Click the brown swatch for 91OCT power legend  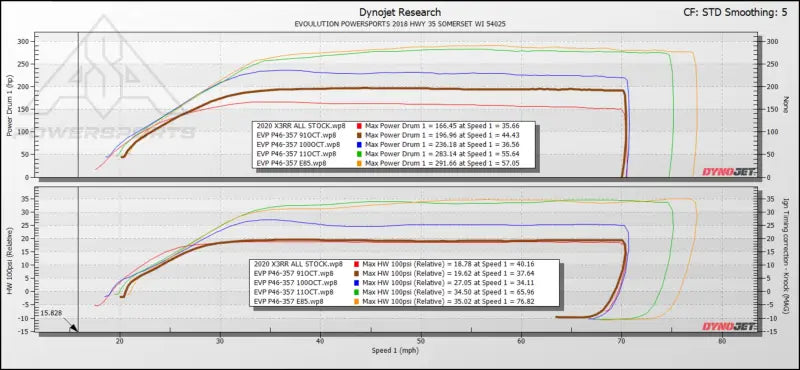tap(360, 135)
